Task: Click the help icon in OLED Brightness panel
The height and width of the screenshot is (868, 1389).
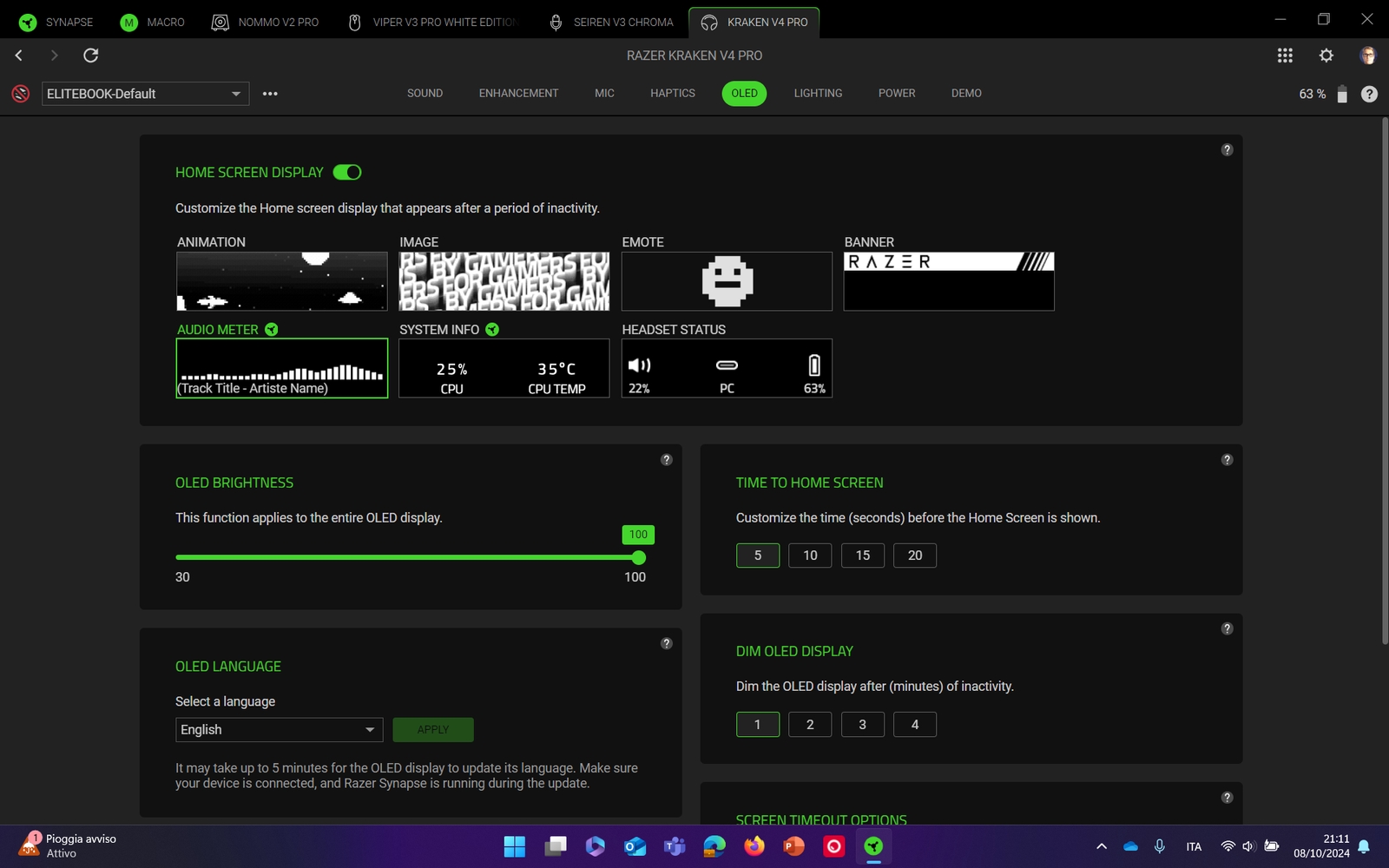Action: (666, 460)
